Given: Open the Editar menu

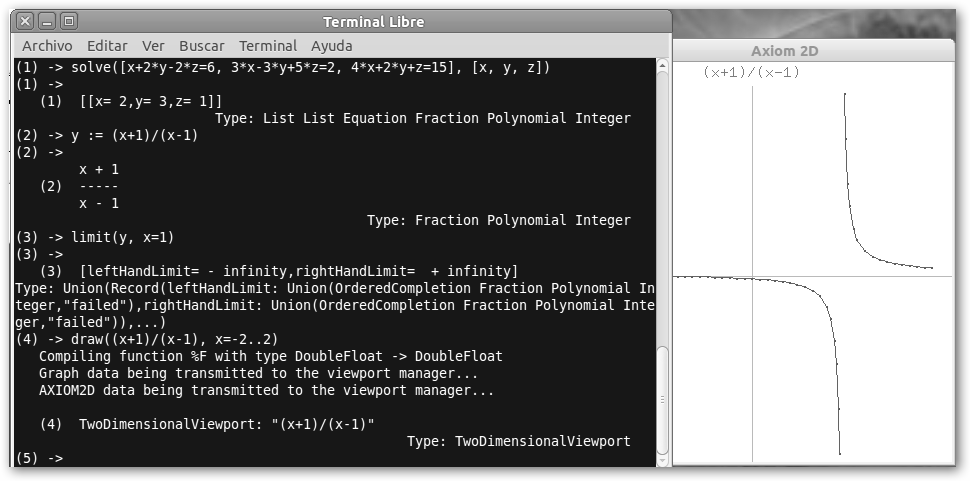Looking at the screenshot, I should tap(107, 46).
